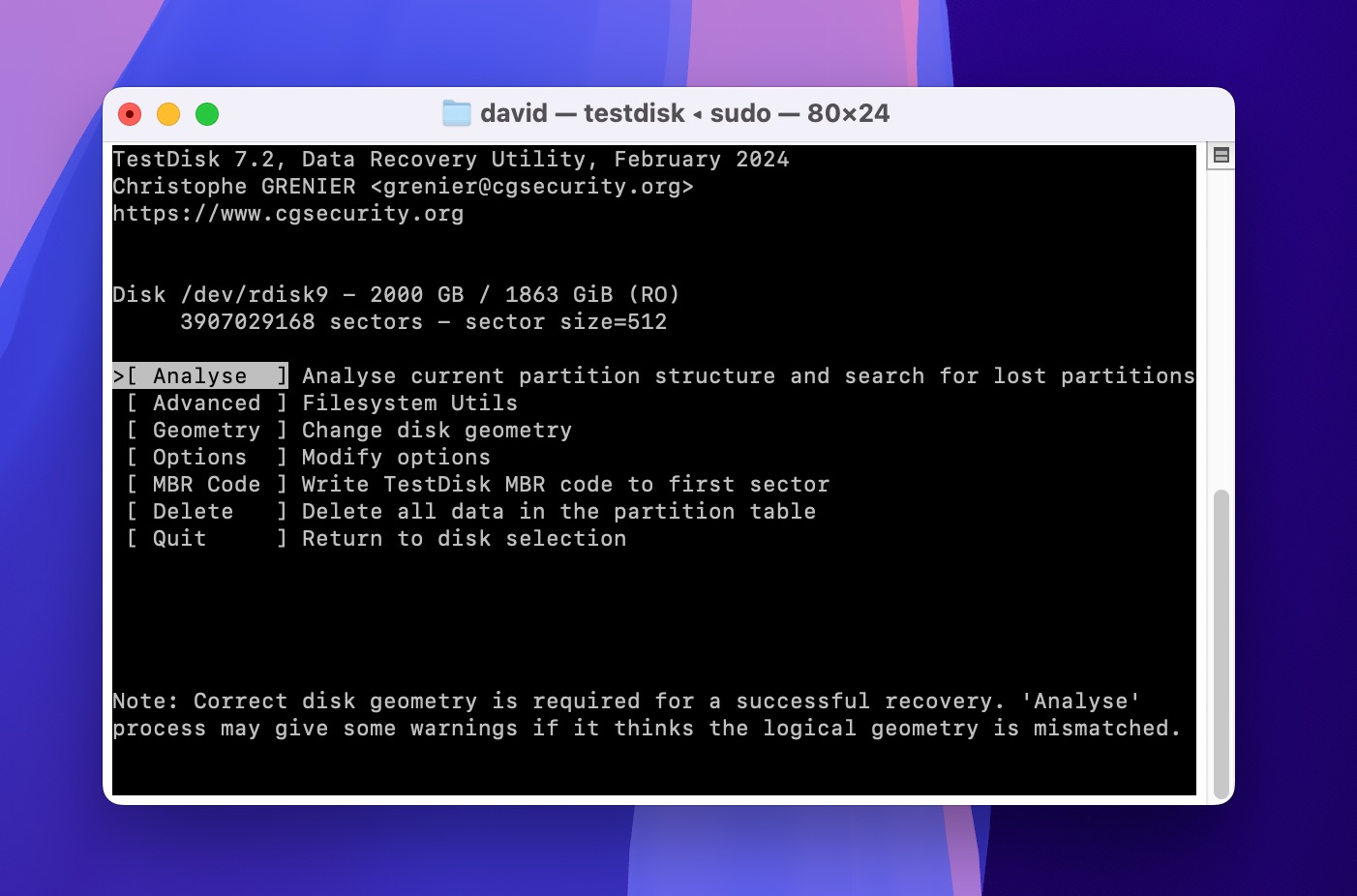Select the MBR Code menu option
Viewport: 1357px width, 896px height.
[207, 484]
